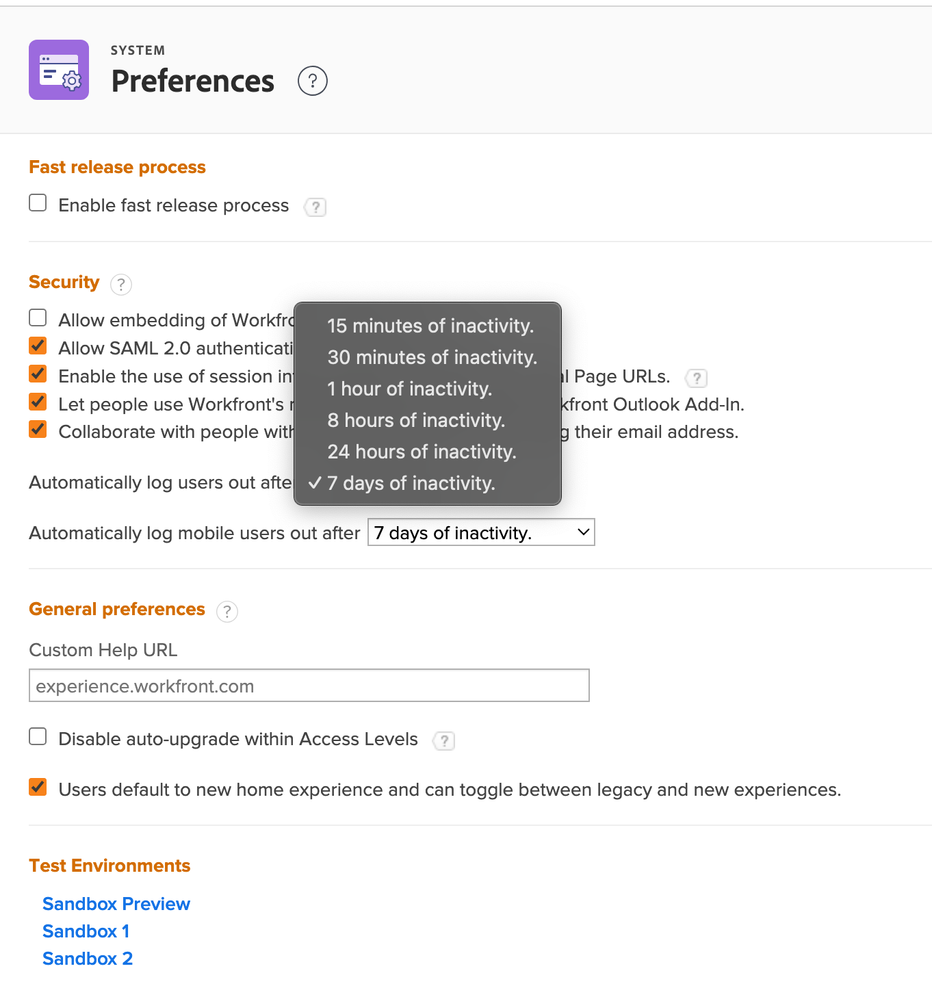The height and width of the screenshot is (999, 932).
Task: Uncheck Allow SAML 2.0 authentication
Action: pos(38,346)
